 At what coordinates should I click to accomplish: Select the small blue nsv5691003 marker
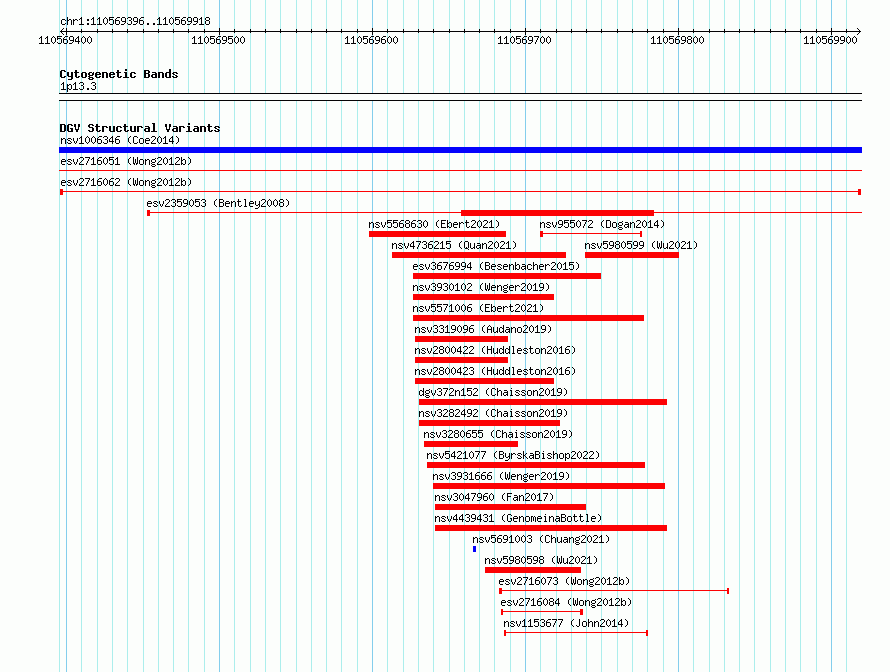click(x=475, y=549)
